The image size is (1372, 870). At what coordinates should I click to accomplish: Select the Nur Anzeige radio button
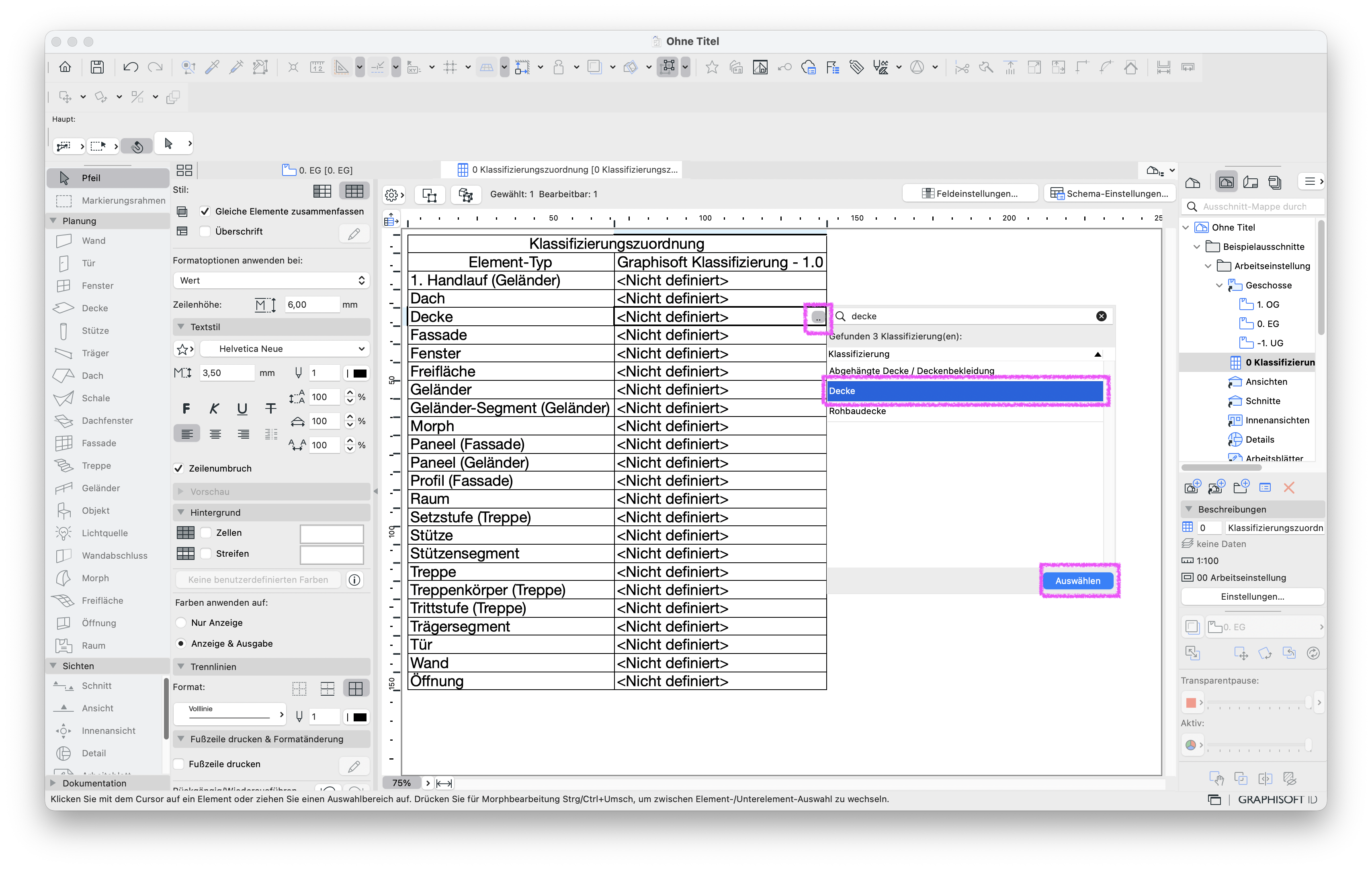[x=181, y=623]
